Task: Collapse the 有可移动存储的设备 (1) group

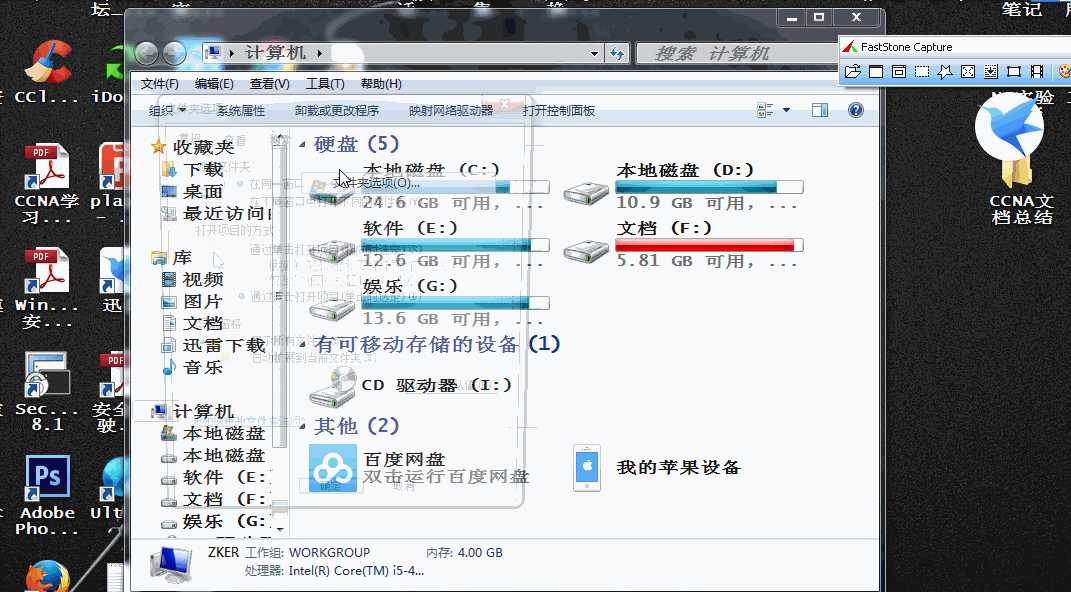Action: point(303,344)
